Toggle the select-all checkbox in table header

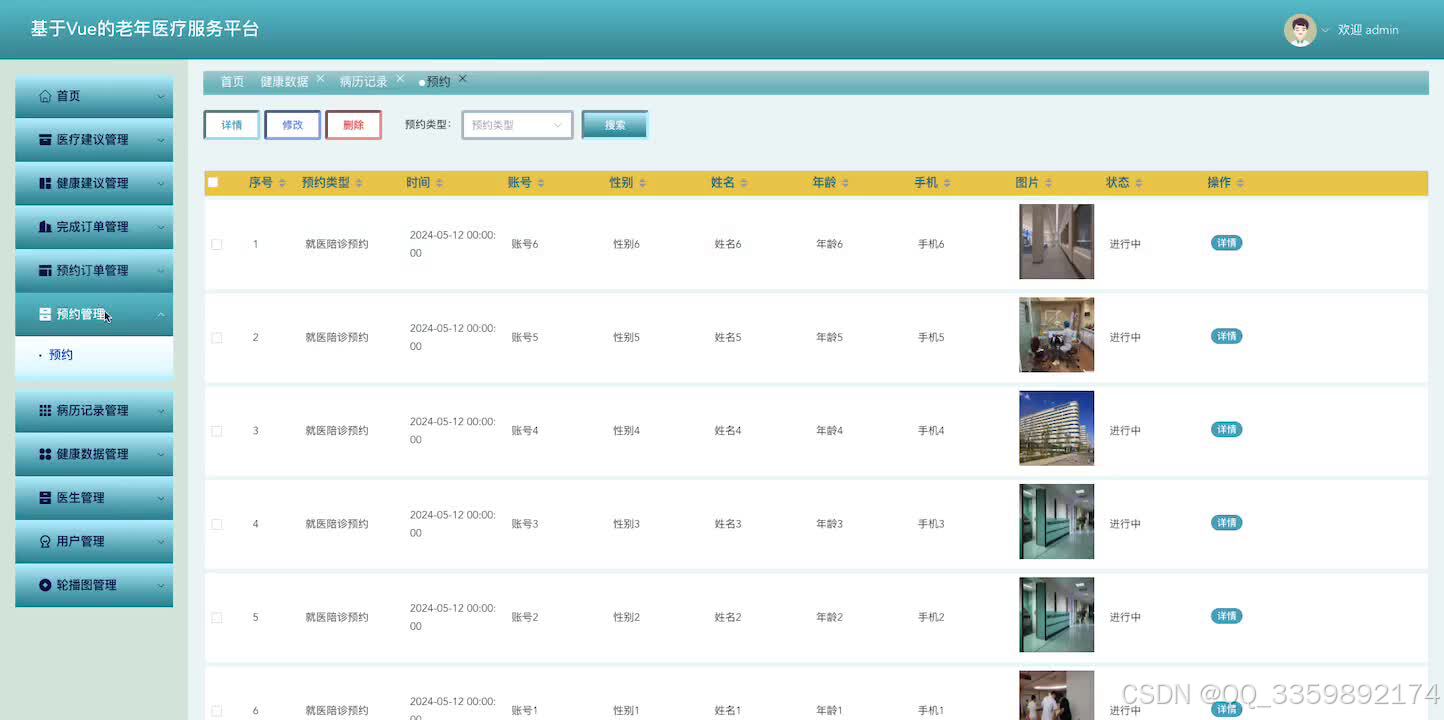coord(213,182)
